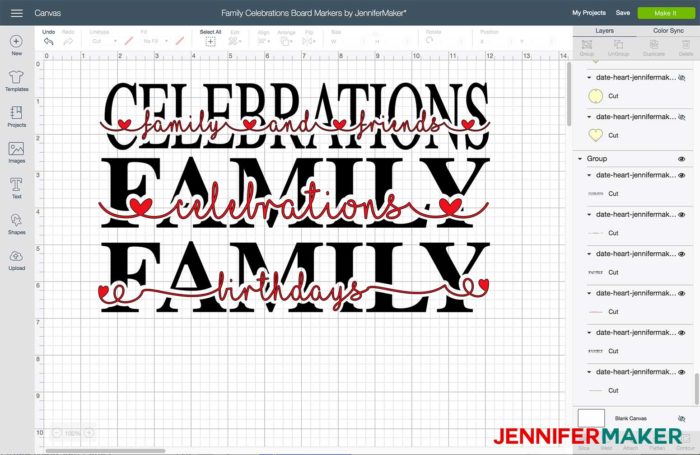Click the Size width input field

click(350, 42)
